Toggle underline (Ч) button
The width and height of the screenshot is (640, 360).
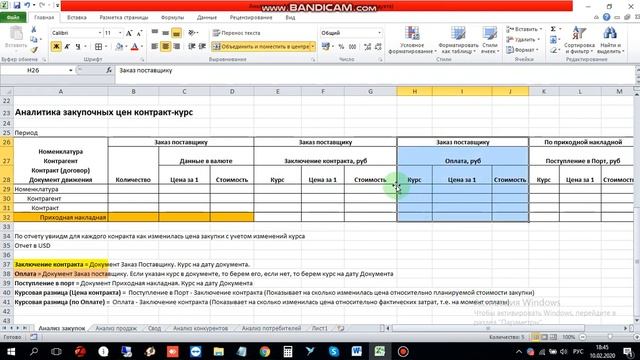[78, 47]
